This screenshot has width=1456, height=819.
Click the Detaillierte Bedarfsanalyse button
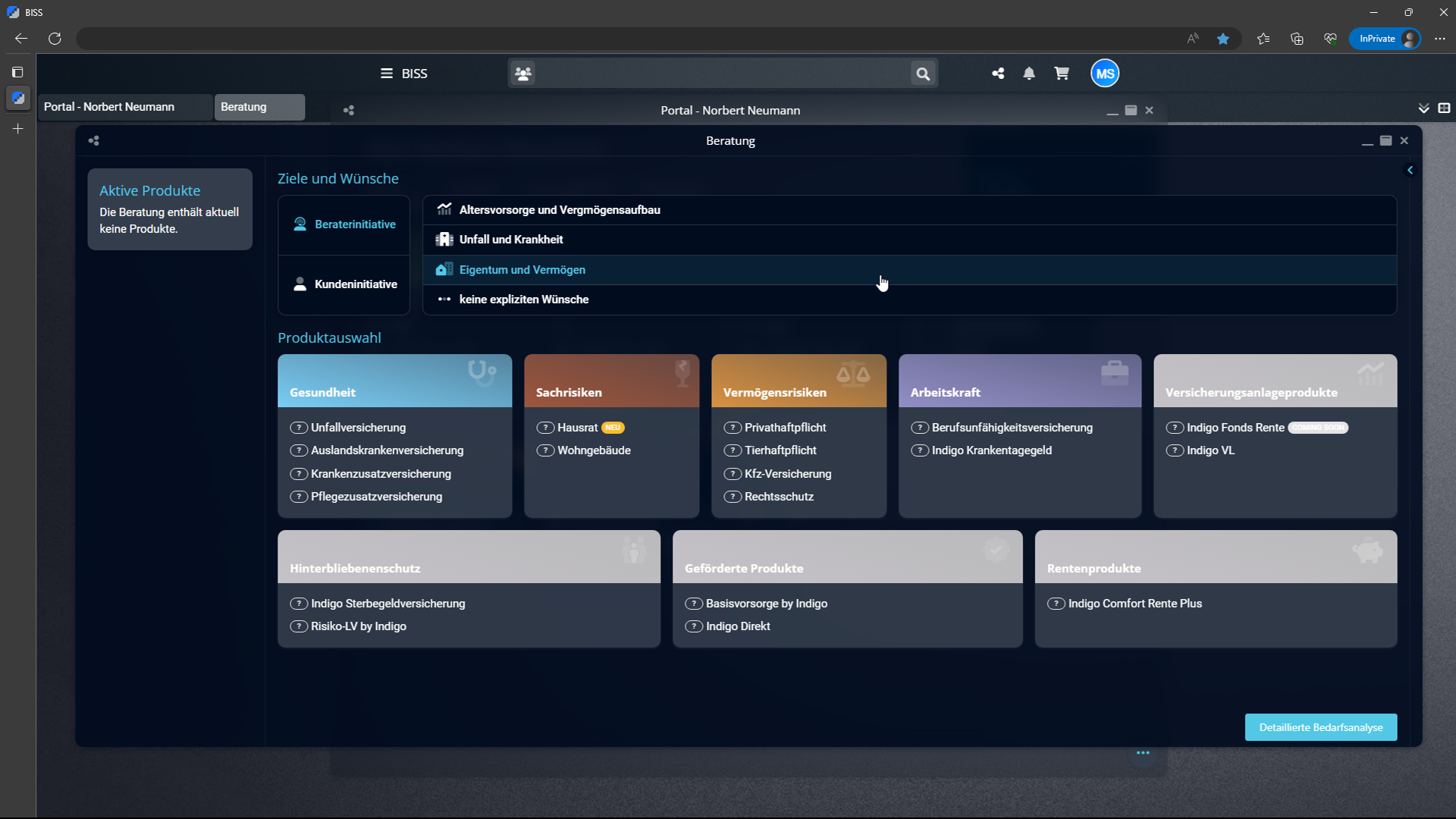[1320, 727]
